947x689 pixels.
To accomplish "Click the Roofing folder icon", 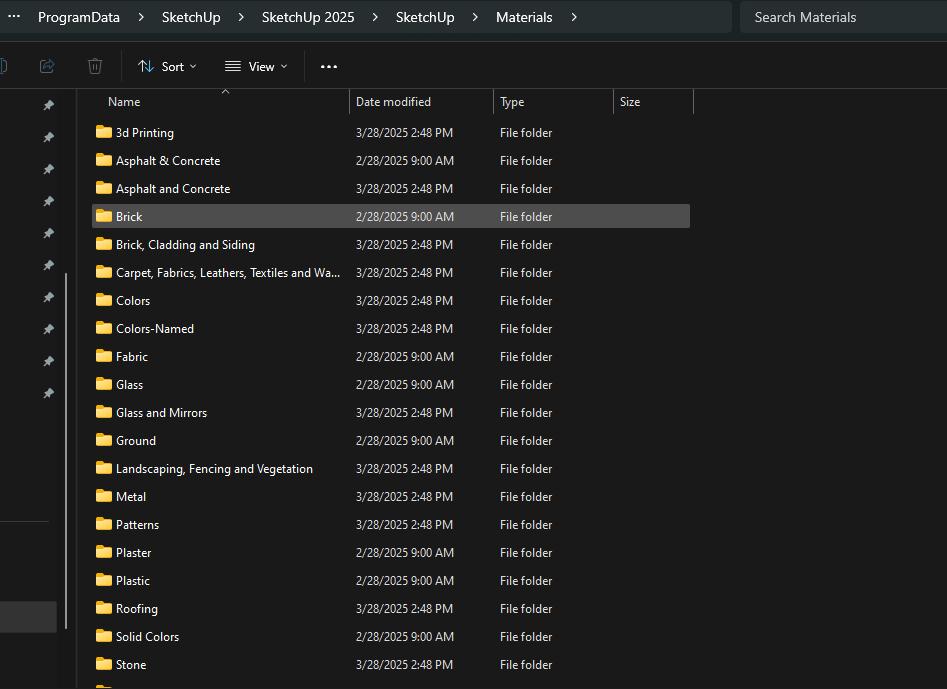I will [x=104, y=607].
